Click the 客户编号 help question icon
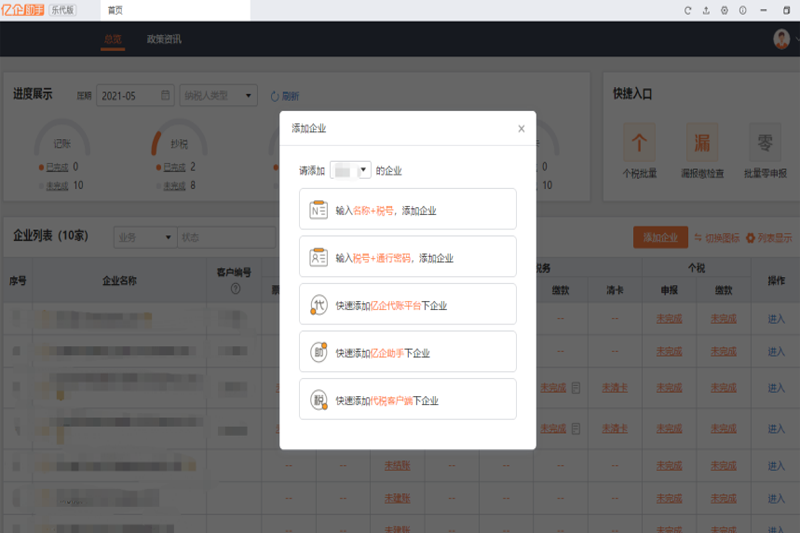Screen dimensions: 800x533 pos(235,289)
